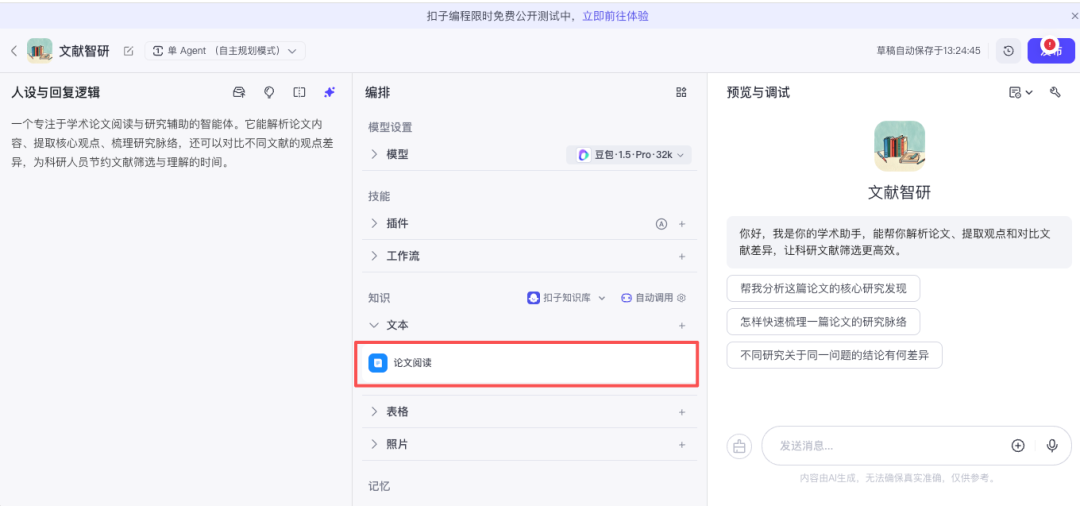This screenshot has width=1080, height=506.
Task: Click the 人设与回复逻辑 heading
Action: point(56,93)
